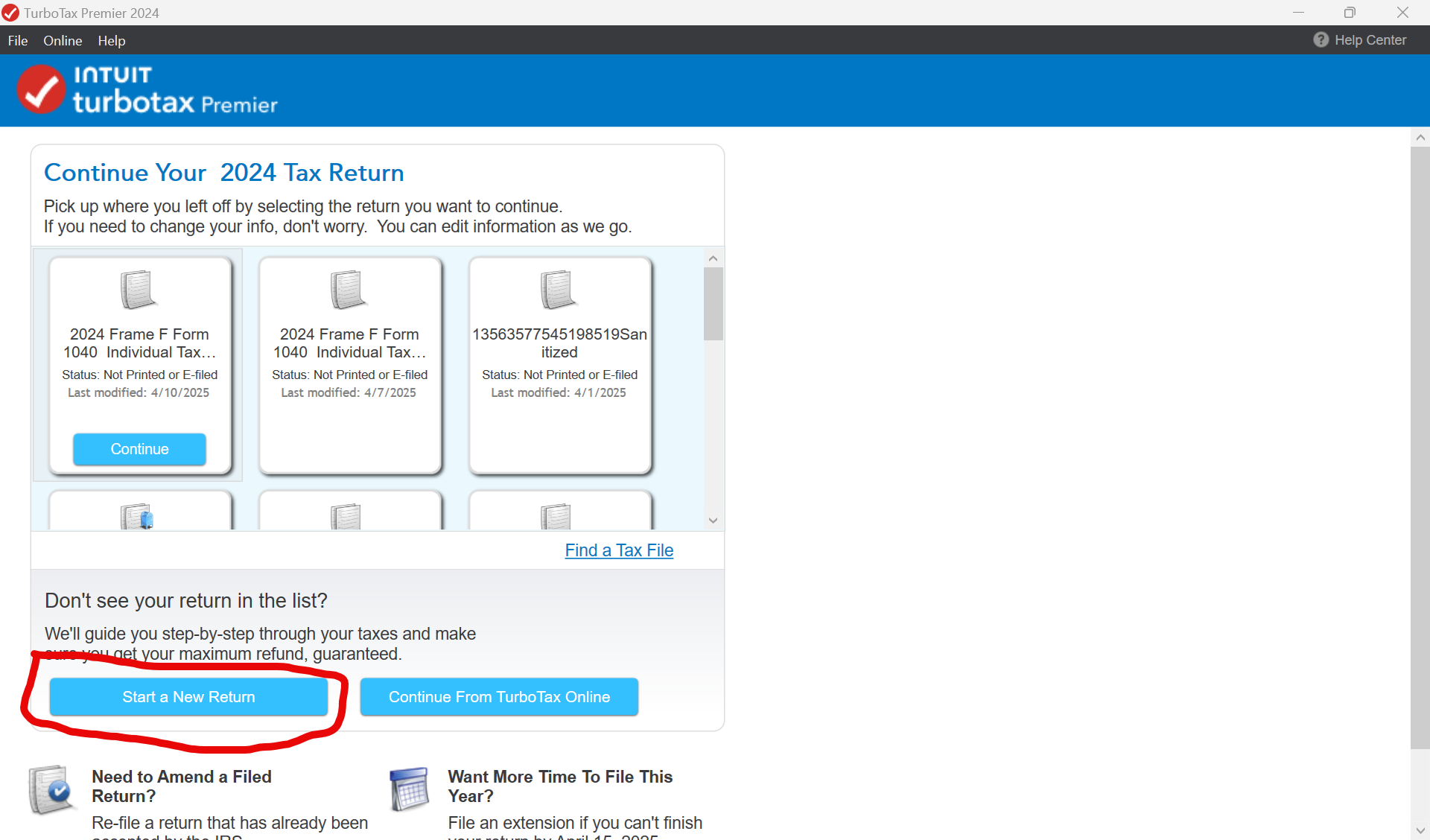Screen dimensions: 1430x840
Task: Restore down the TurboTax window
Action: 1350,13
